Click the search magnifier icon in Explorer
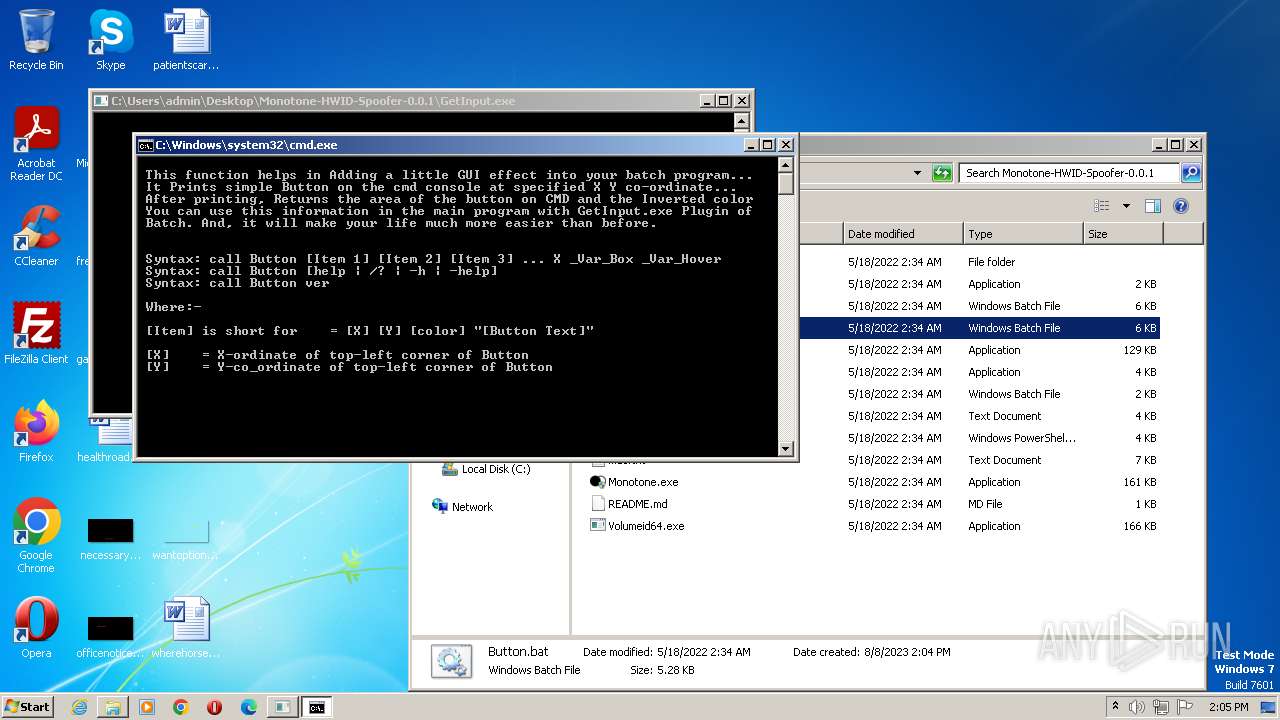This screenshot has height=720, width=1280. (1190, 173)
